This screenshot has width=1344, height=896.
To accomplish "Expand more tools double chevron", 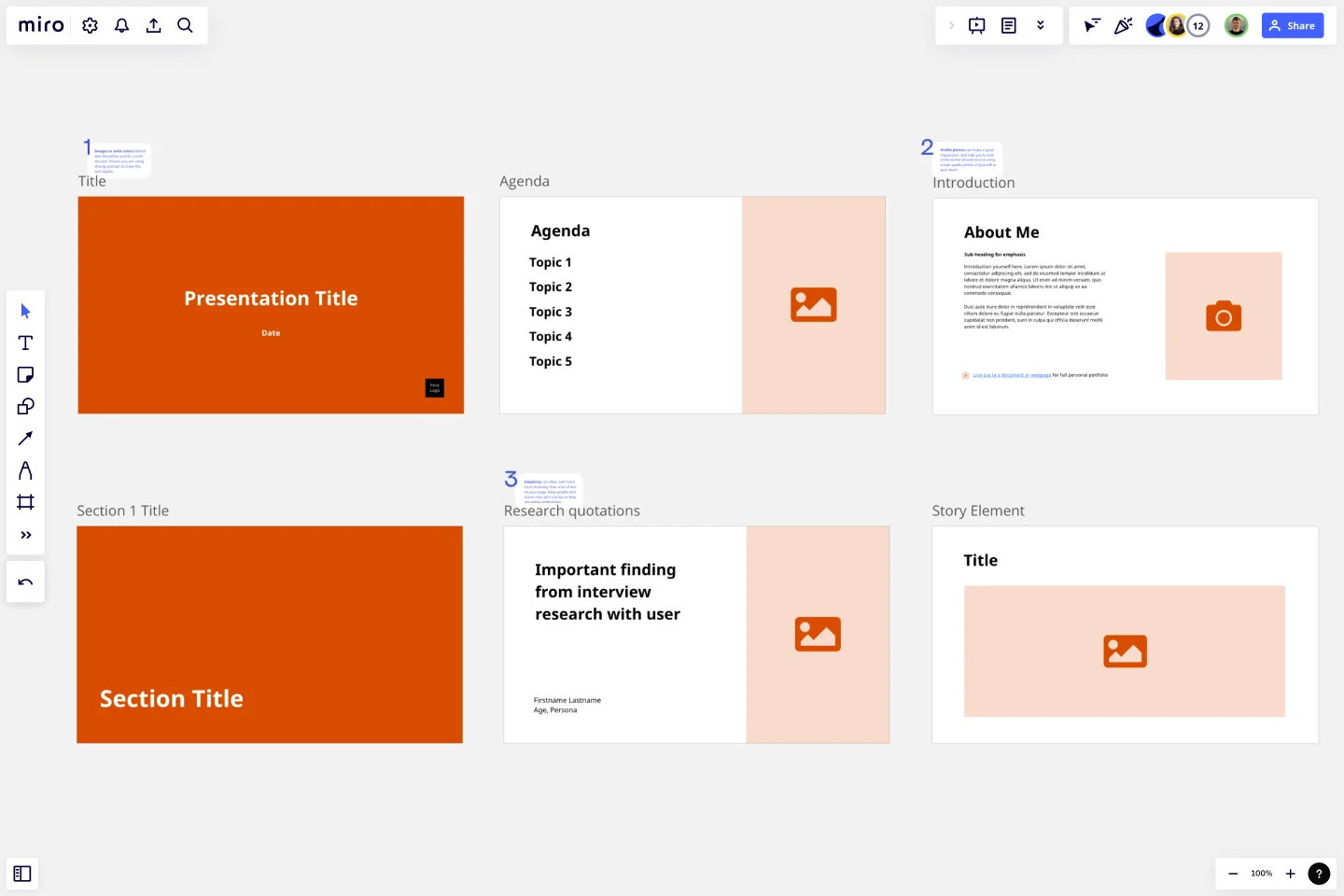I will point(25,535).
